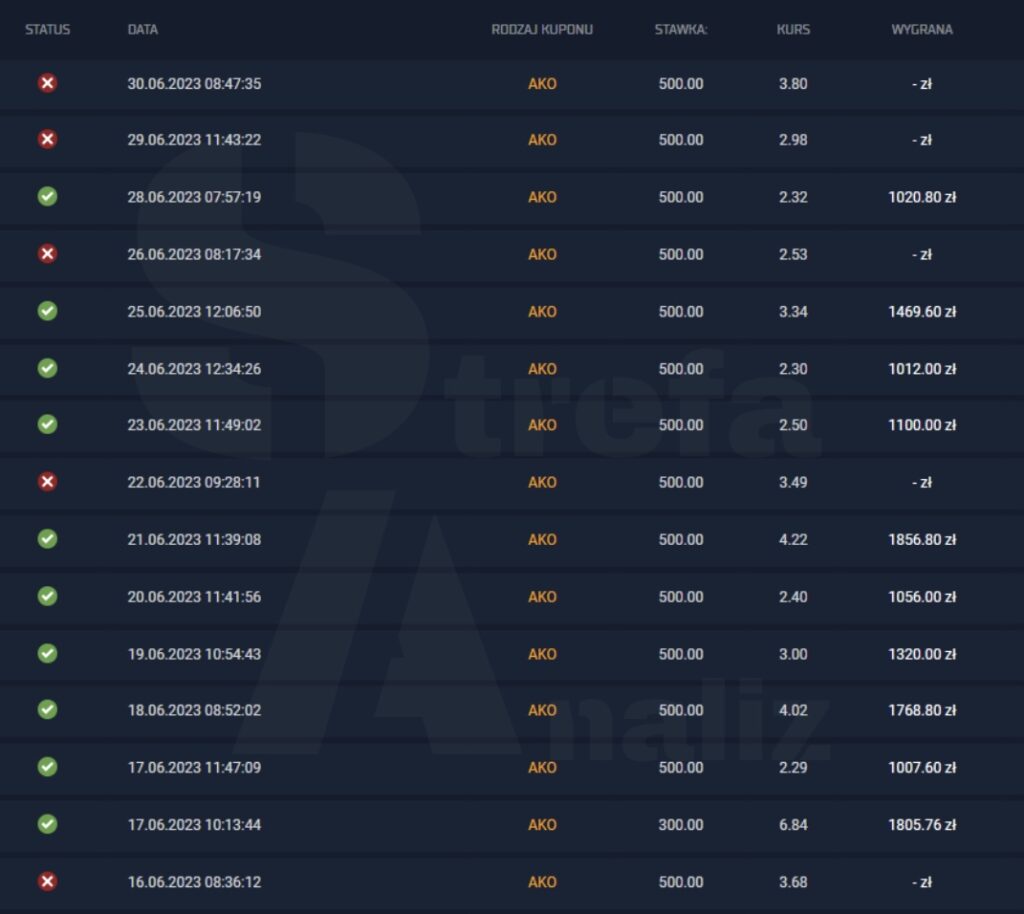Click odds value 6.84

793,825
